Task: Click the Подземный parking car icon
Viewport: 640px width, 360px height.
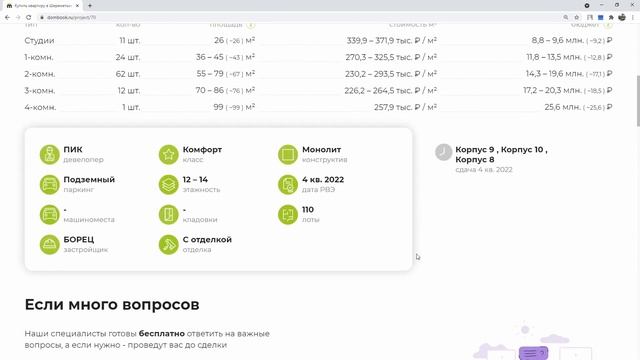Action: (49, 184)
